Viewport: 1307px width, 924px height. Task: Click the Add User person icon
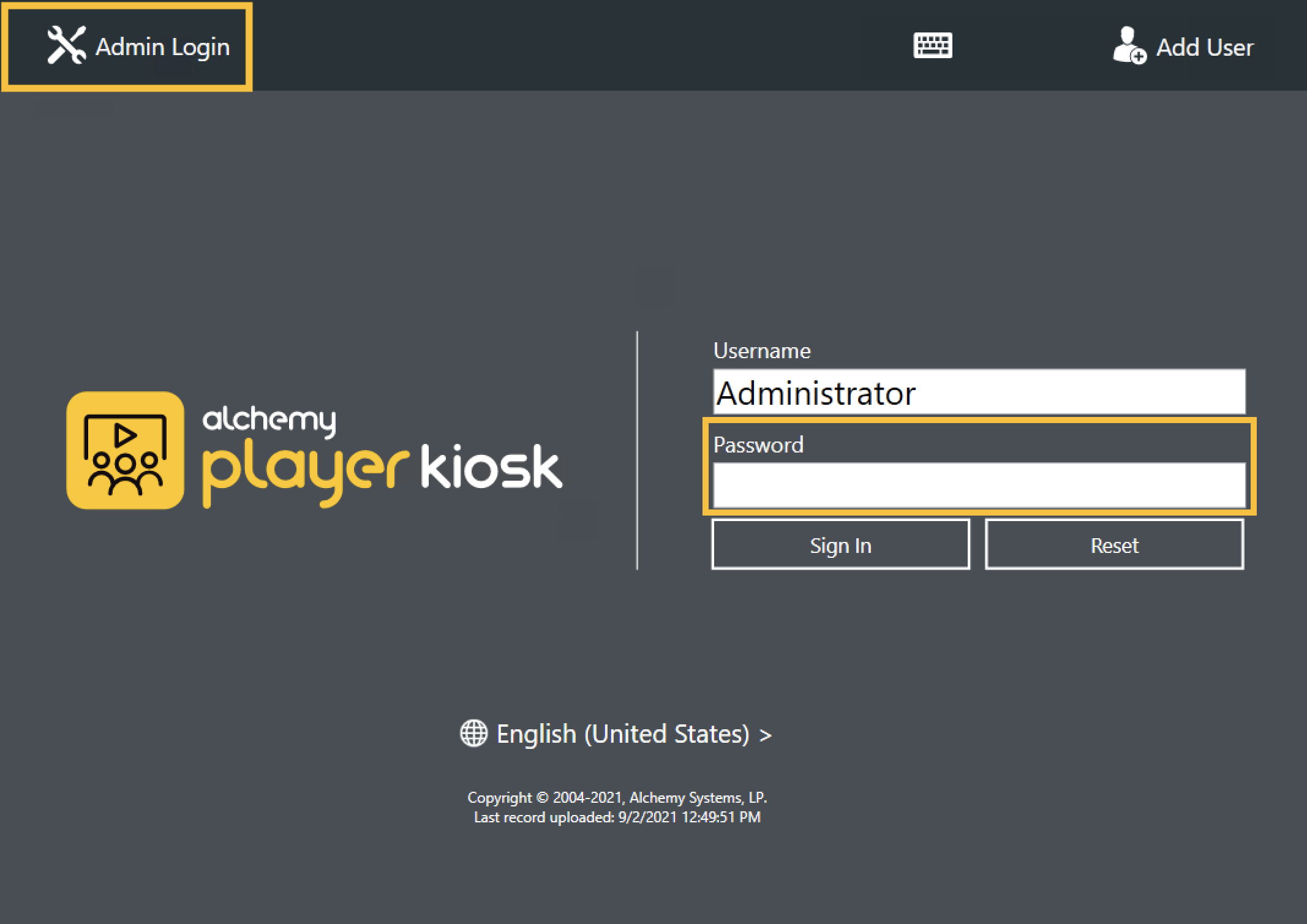point(1128,46)
